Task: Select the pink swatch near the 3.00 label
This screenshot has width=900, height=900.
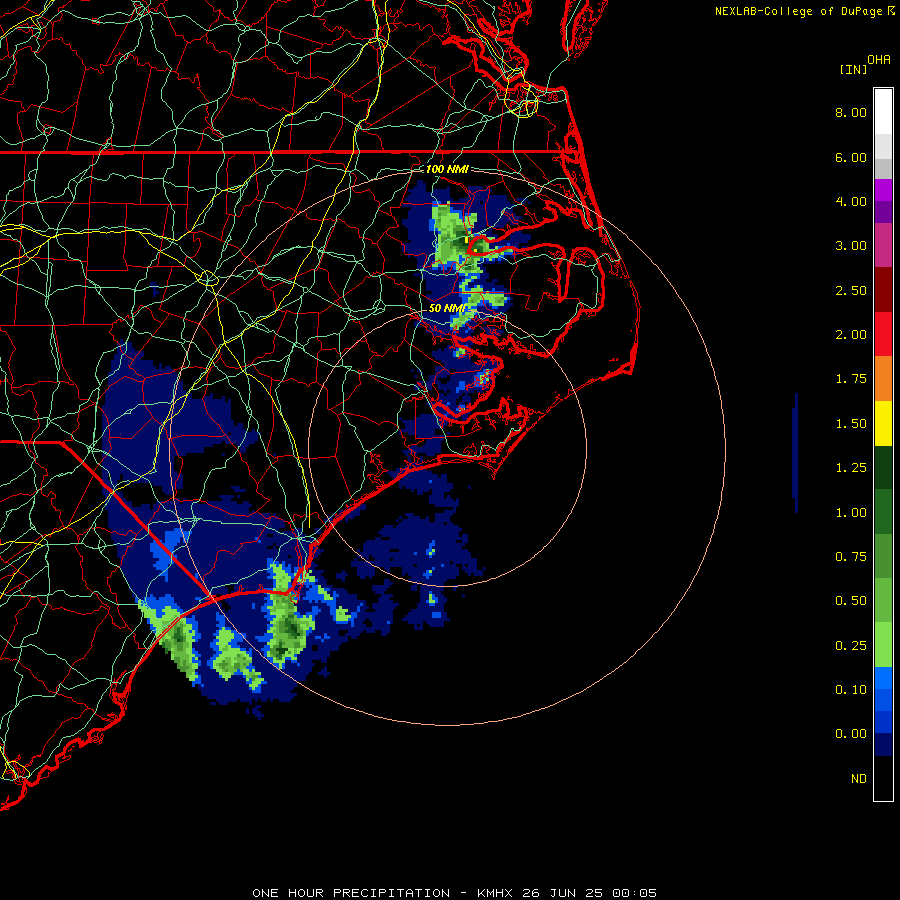Action: 883,245
